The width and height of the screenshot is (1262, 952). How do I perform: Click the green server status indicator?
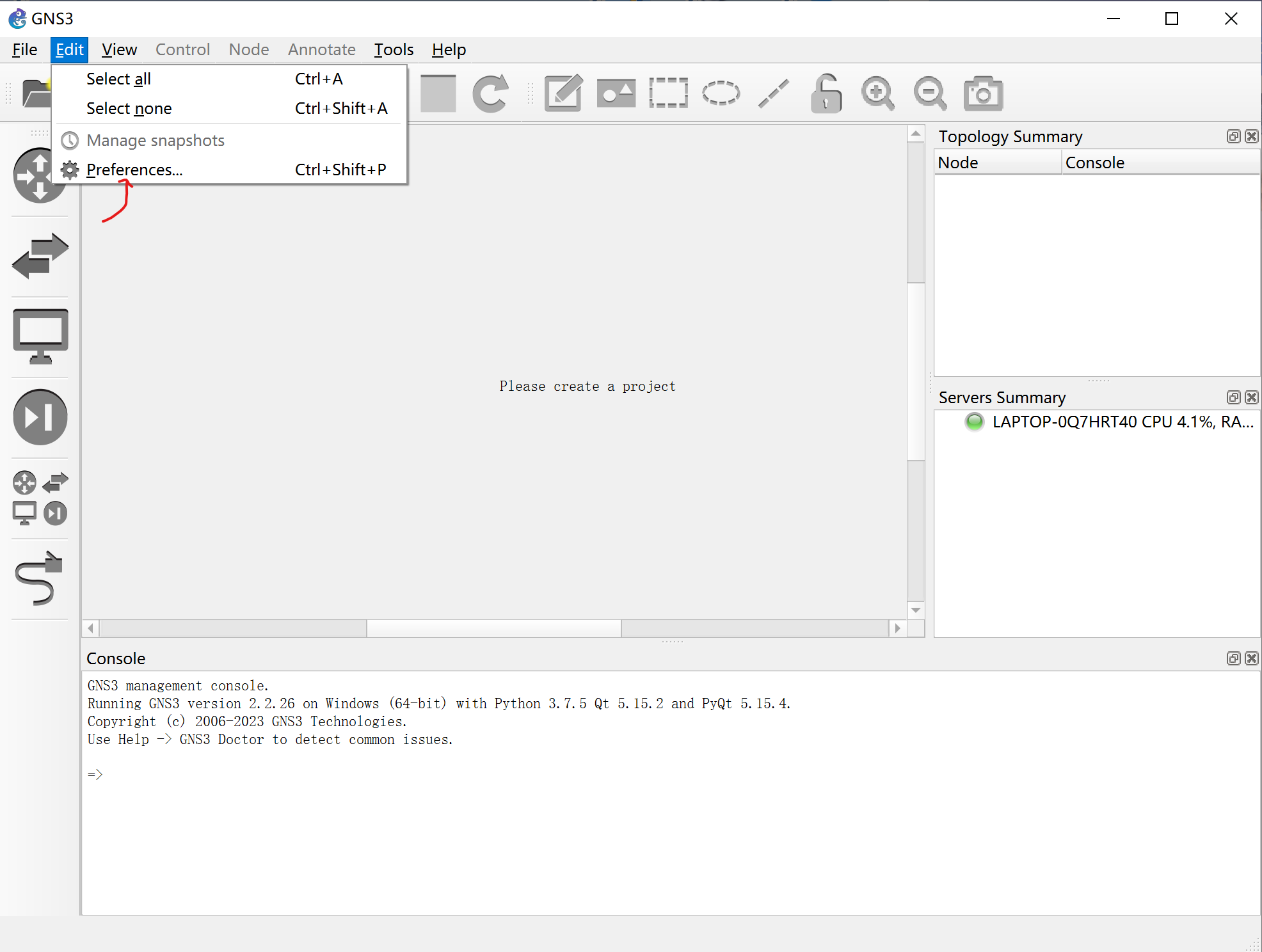[975, 422]
